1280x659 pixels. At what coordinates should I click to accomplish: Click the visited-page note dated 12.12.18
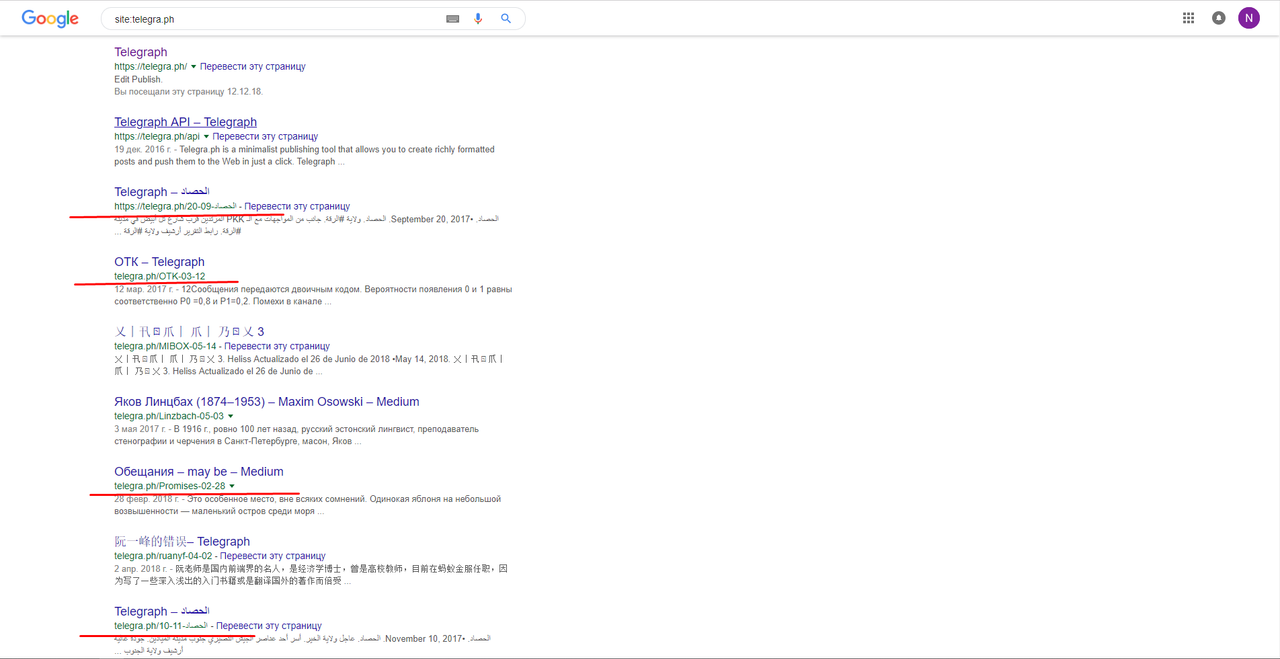[x=188, y=91]
